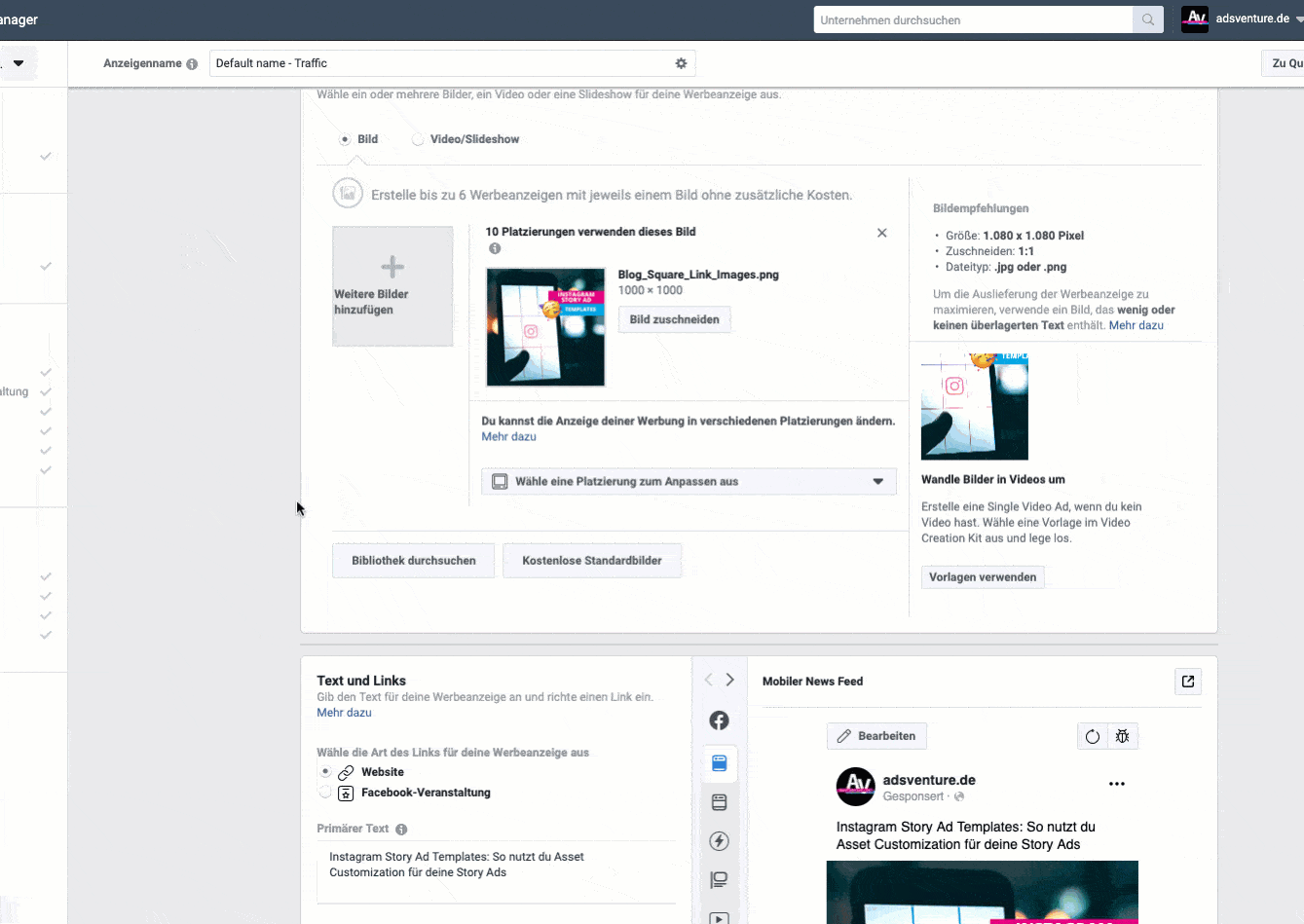
Task: Remove the image with the X icon
Action: [x=881, y=233]
